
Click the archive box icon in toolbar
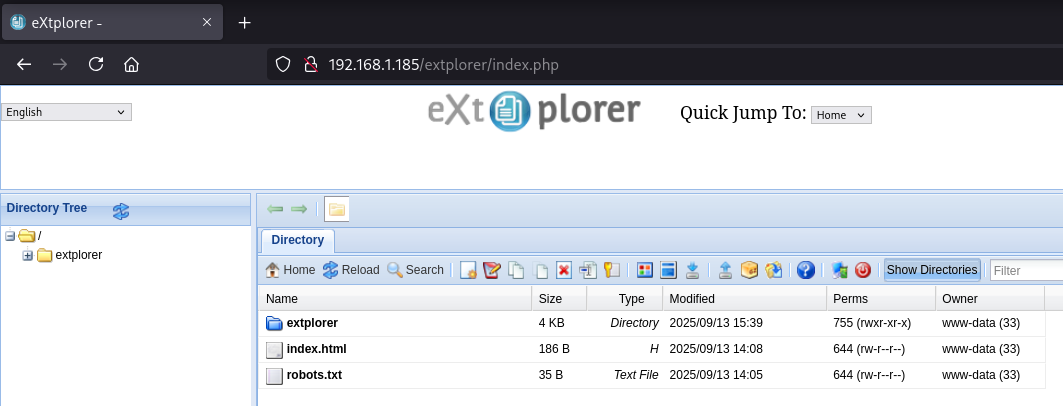coord(749,270)
